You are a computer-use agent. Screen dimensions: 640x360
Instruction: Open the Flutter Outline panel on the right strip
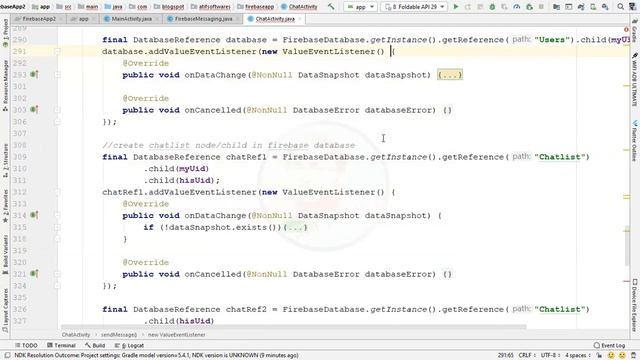635,141
